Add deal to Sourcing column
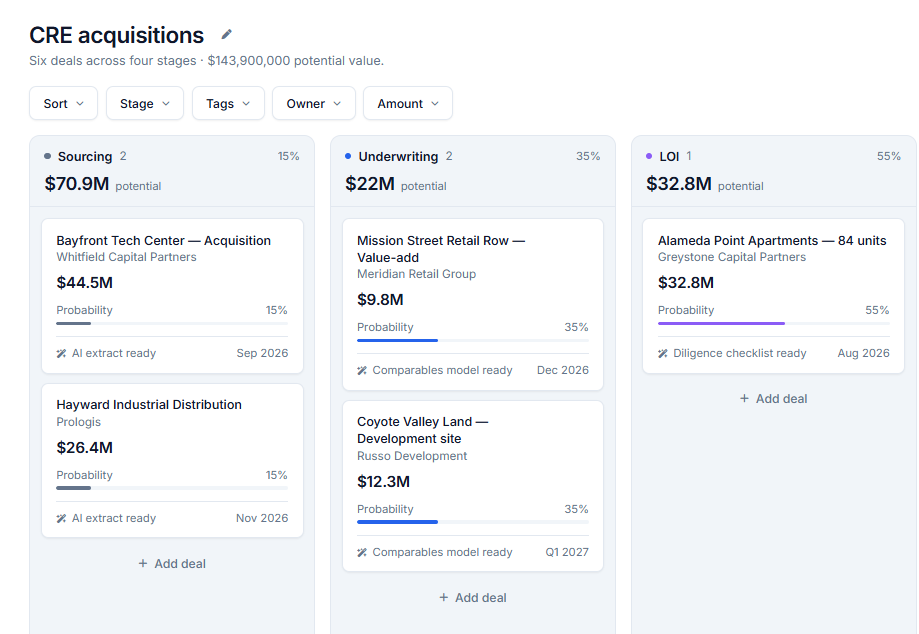This screenshot has height=634, width=919. pos(172,564)
